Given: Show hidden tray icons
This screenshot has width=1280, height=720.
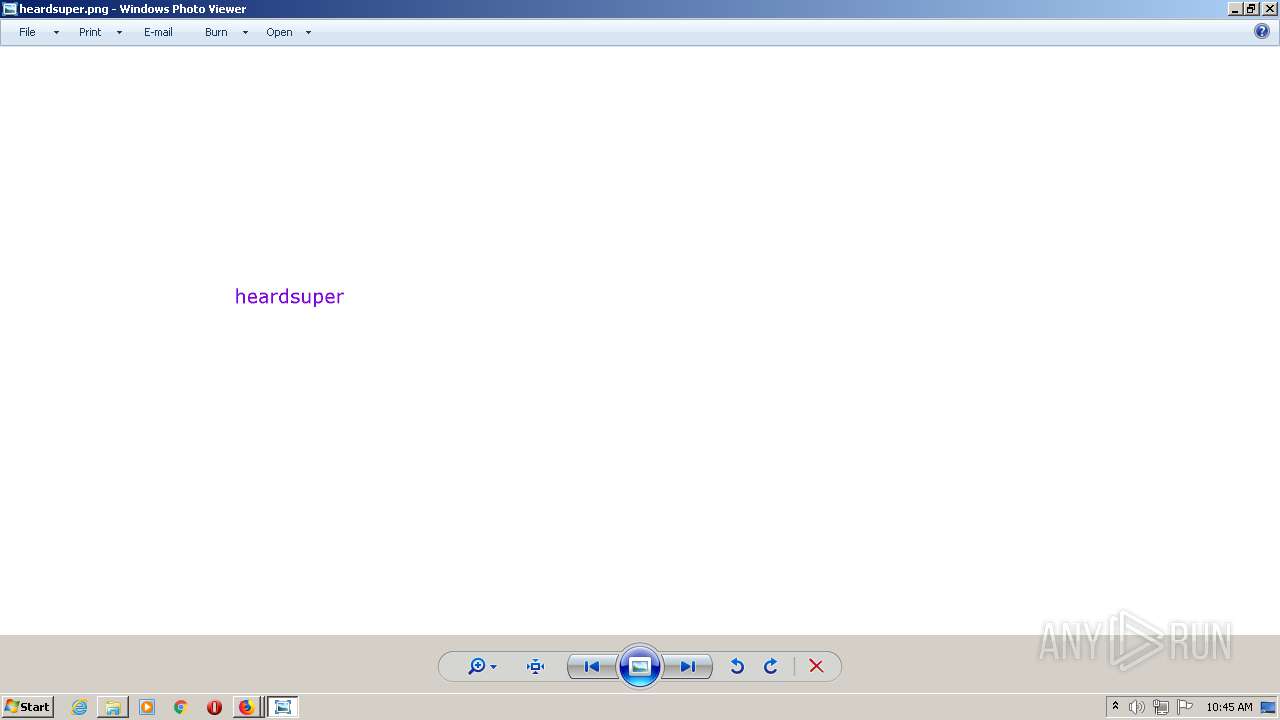Looking at the screenshot, I should point(1116,707).
